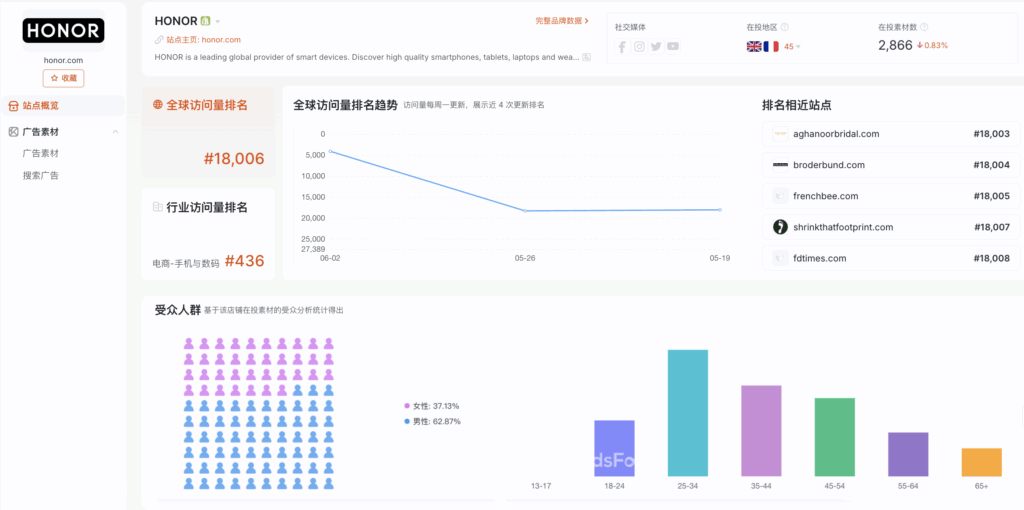Open aghanoorbridal.com site row
Viewport: 1024px width, 510px height.
pyautogui.click(x=891, y=134)
